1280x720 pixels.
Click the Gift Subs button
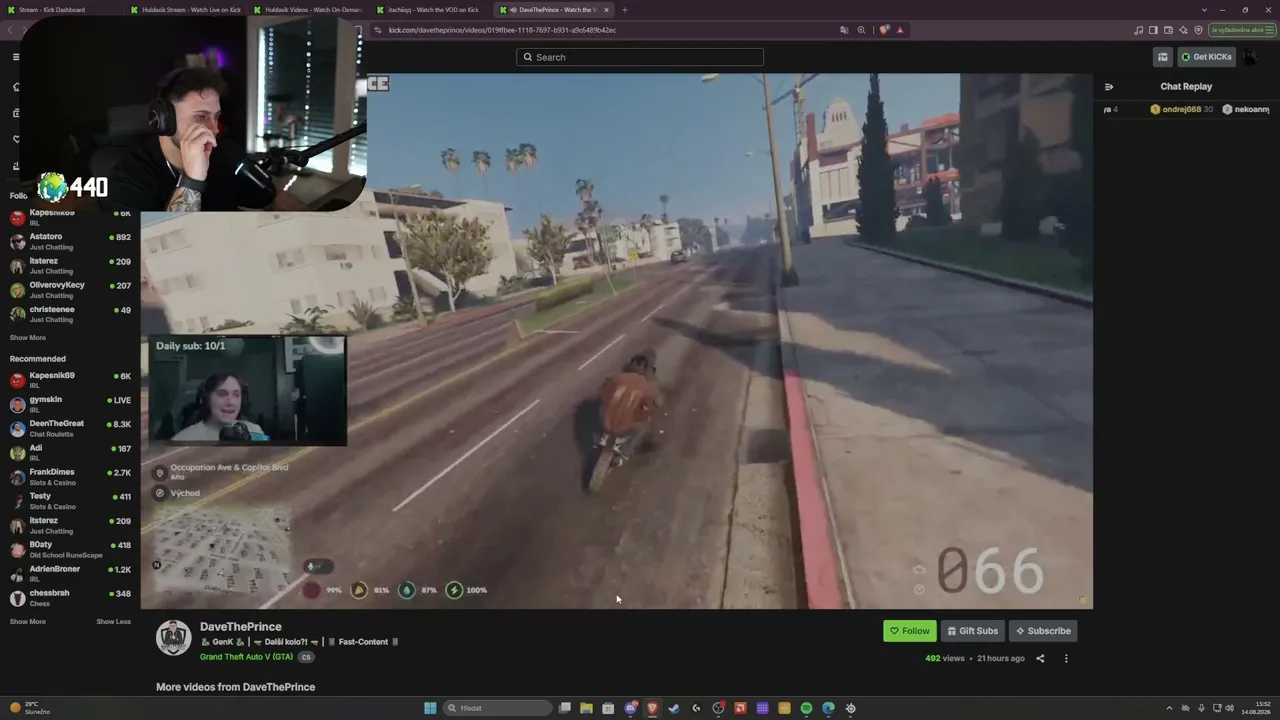(x=972, y=631)
